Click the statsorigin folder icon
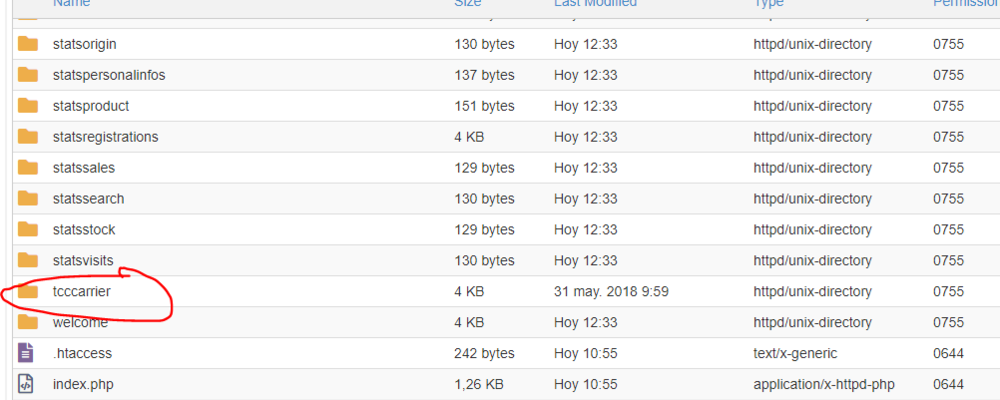The width and height of the screenshot is (1000, 400). pos(28,44)
